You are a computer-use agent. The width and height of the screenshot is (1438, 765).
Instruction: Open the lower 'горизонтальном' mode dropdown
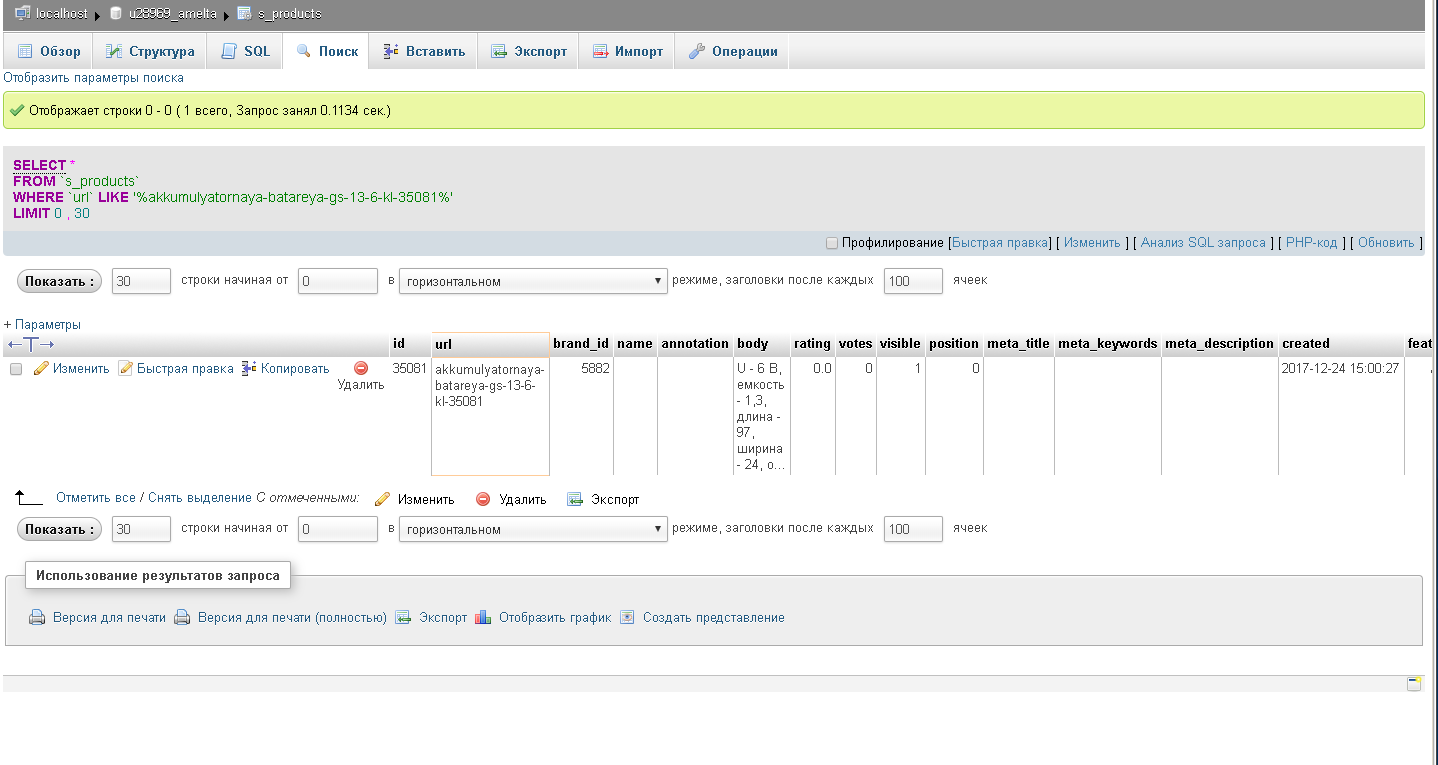(533, 529)
